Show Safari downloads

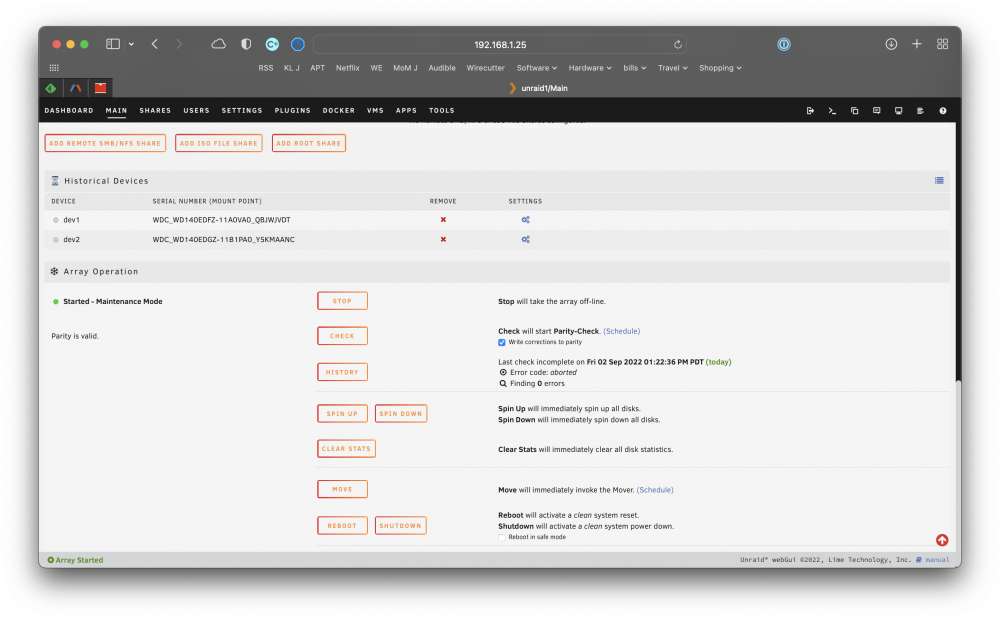(891, 44)
